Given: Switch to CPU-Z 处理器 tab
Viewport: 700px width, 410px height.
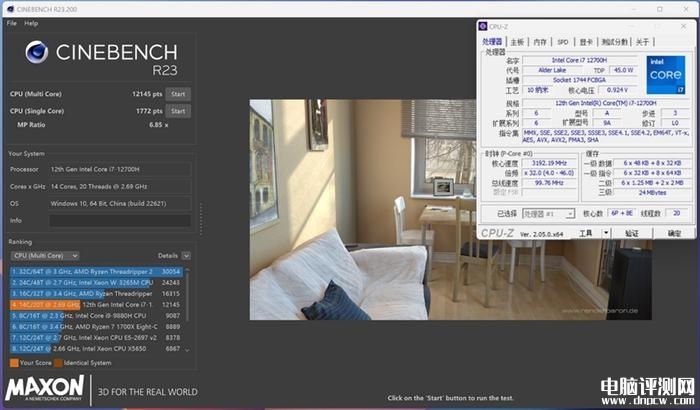Looking at the screenshot, I should coord(492,42).
